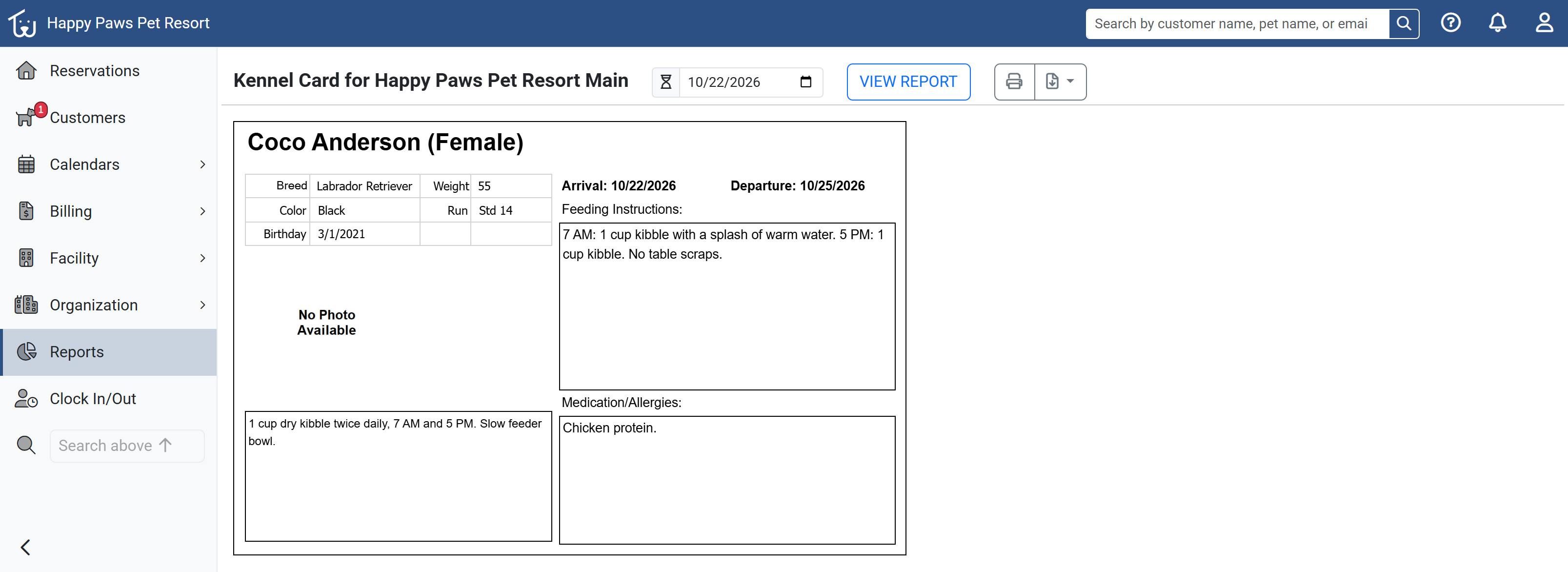1568x572 pixels.
Task: Click the Clock In/Out person icon
Action: [26, 398]
